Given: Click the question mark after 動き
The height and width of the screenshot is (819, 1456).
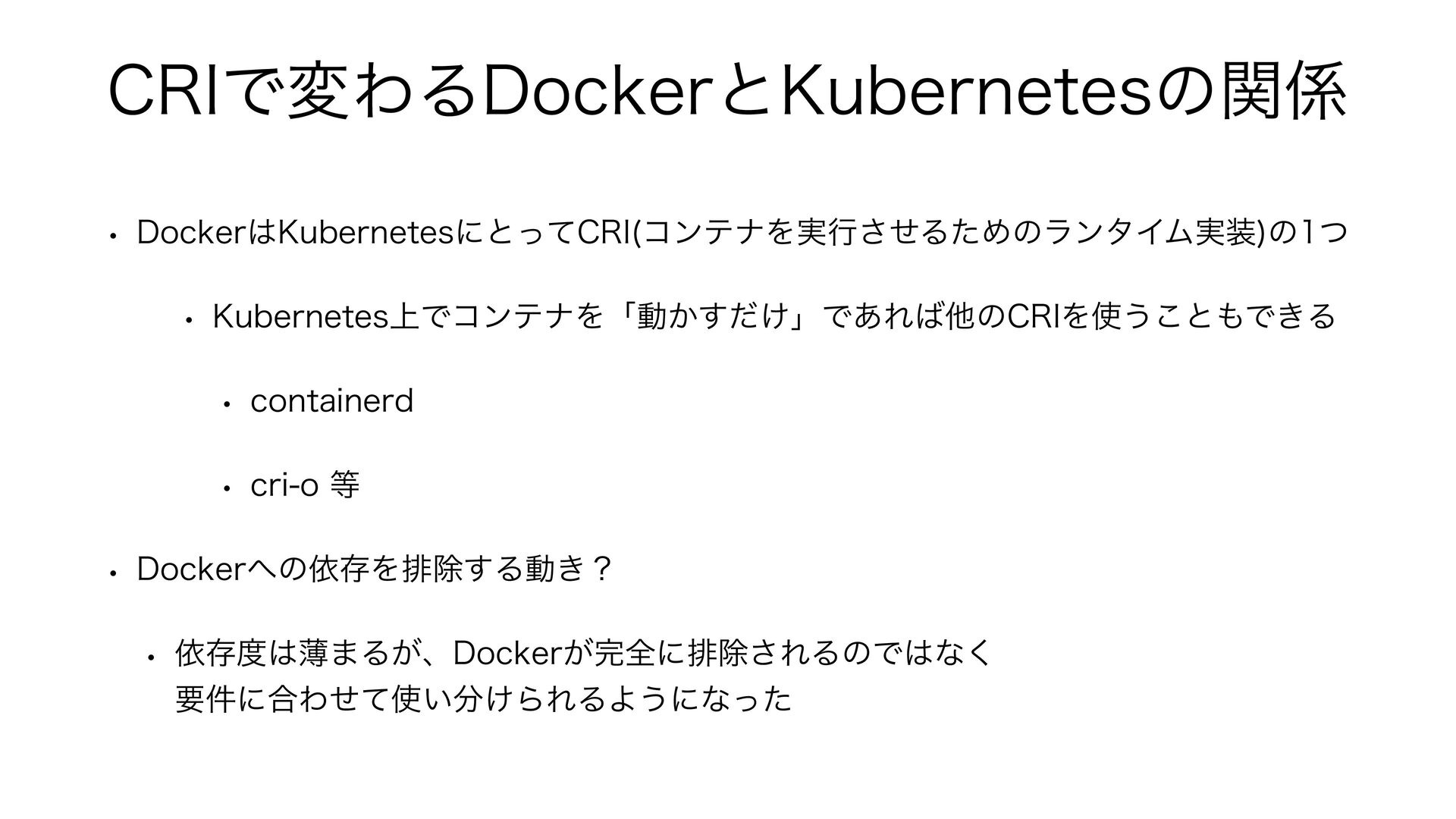Looking at the screenshot, I should (604, 568).
